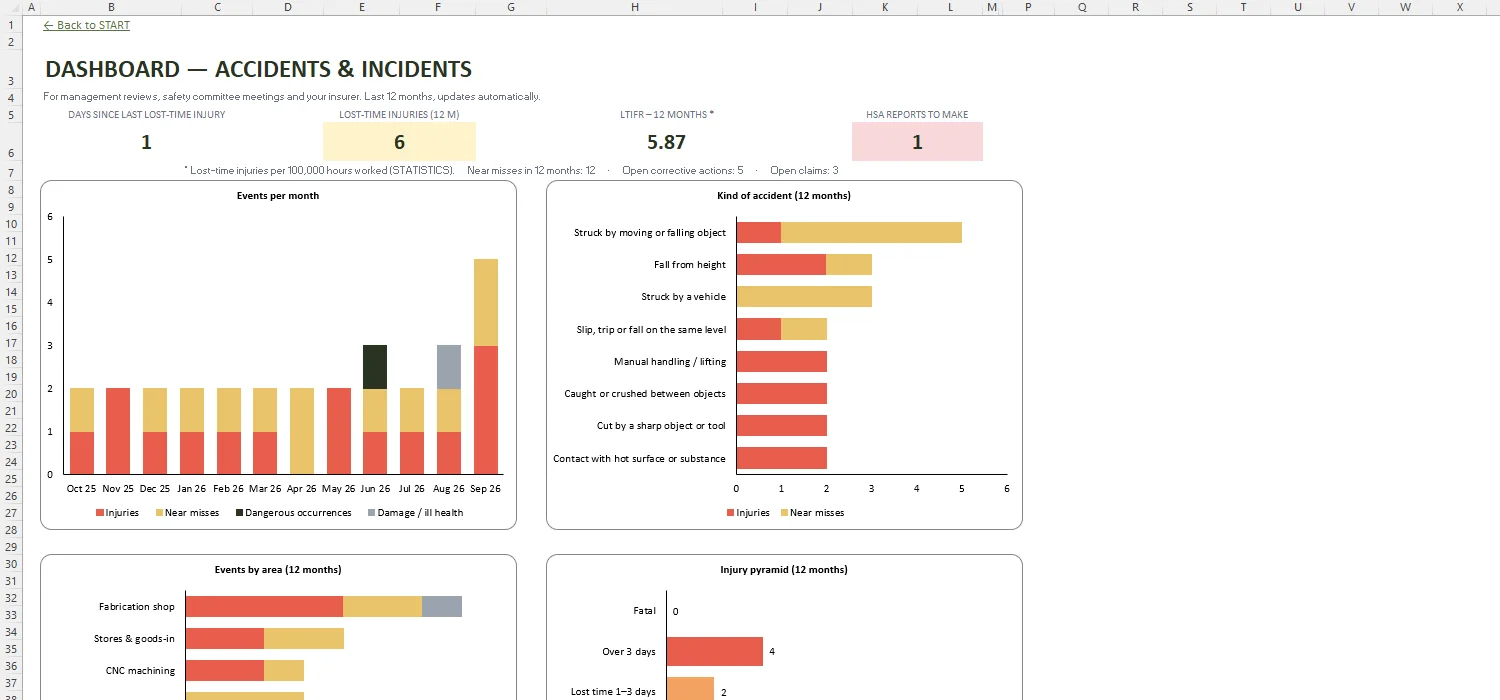
Task: Select column B header
Action: pyautogui.click(x=111, y=7)
